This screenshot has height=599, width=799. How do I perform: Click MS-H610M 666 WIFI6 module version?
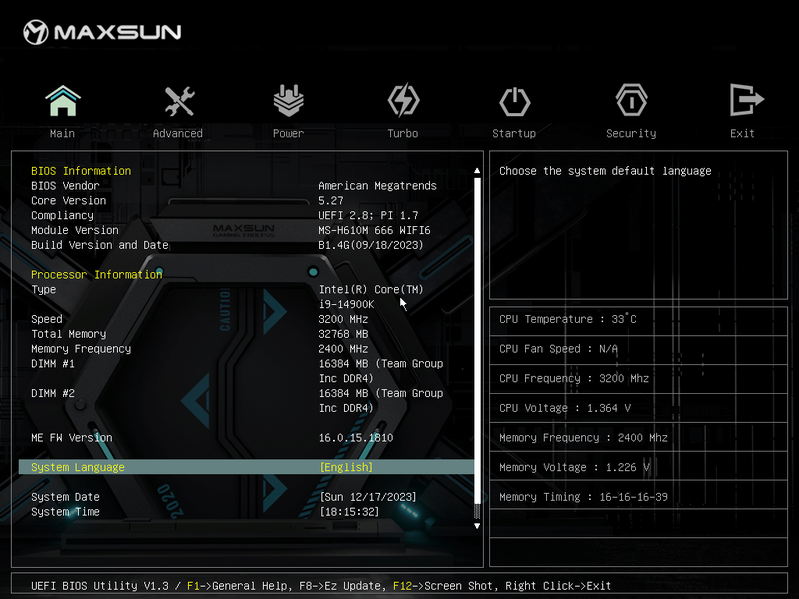(x=374, y=230)
